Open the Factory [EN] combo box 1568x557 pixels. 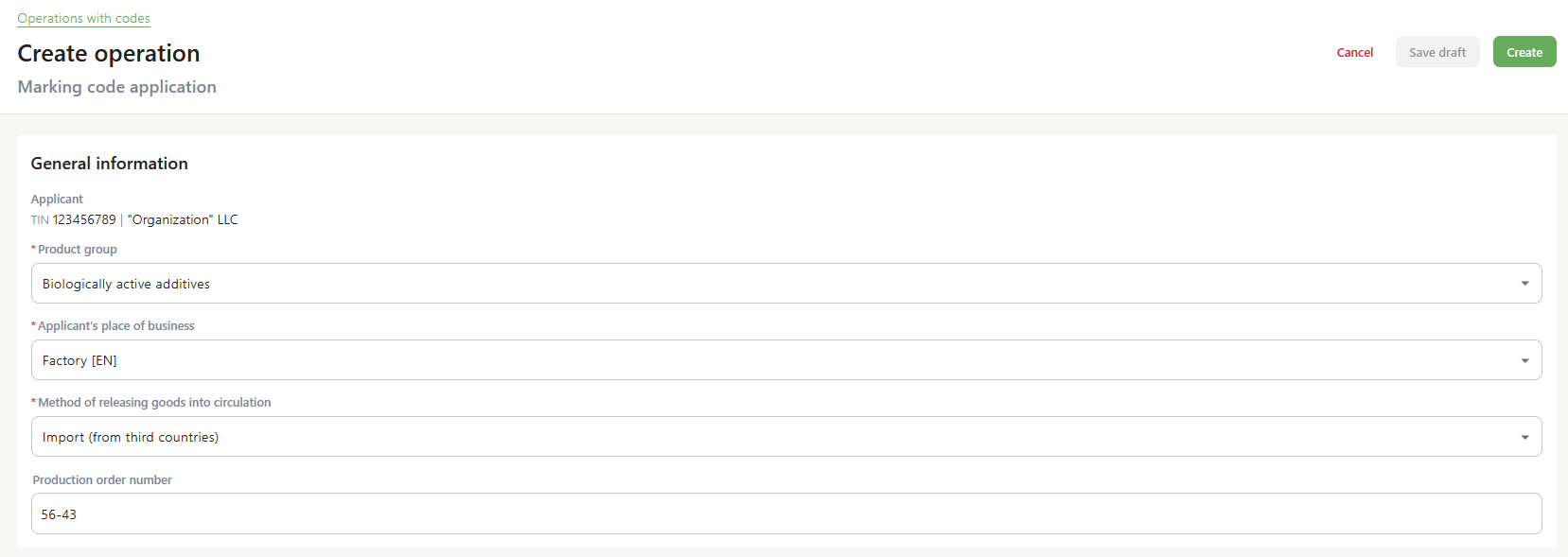click(x=786, y=360)
